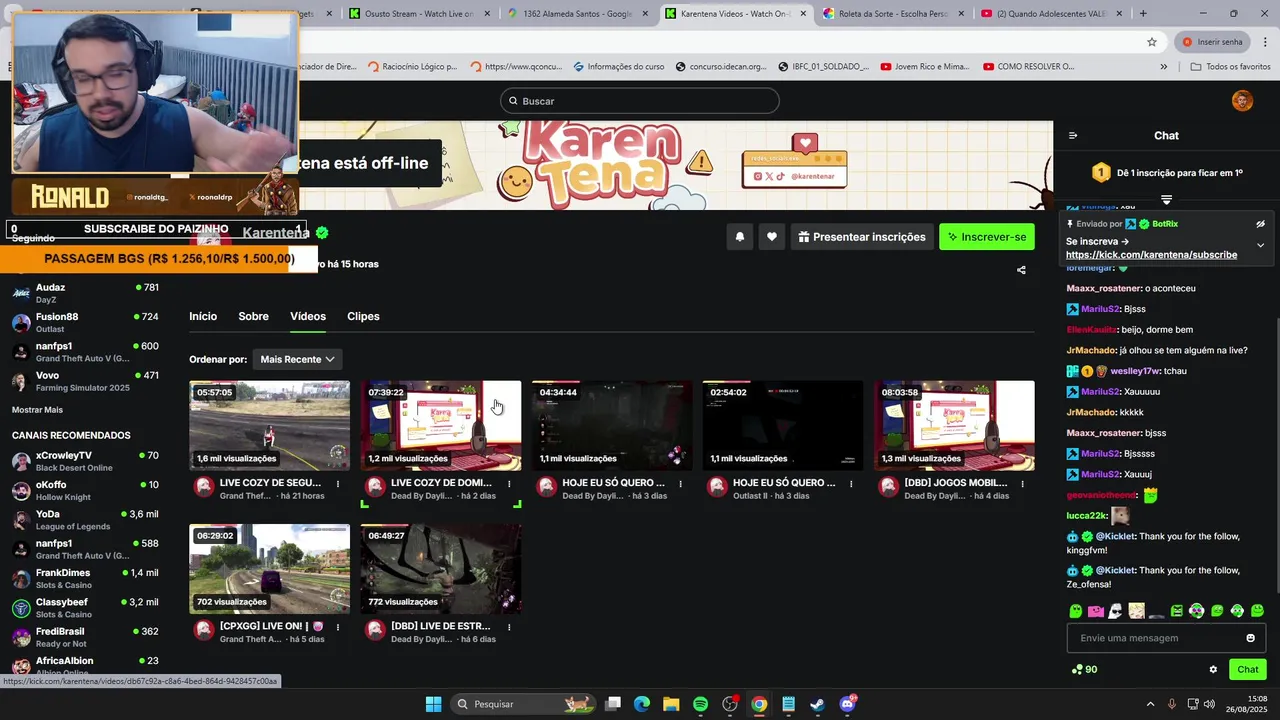This screenshot has width=1280, height=720.
Task: Open the Vovo Farming Simulator channel
Action: click(x=85, y=381)
